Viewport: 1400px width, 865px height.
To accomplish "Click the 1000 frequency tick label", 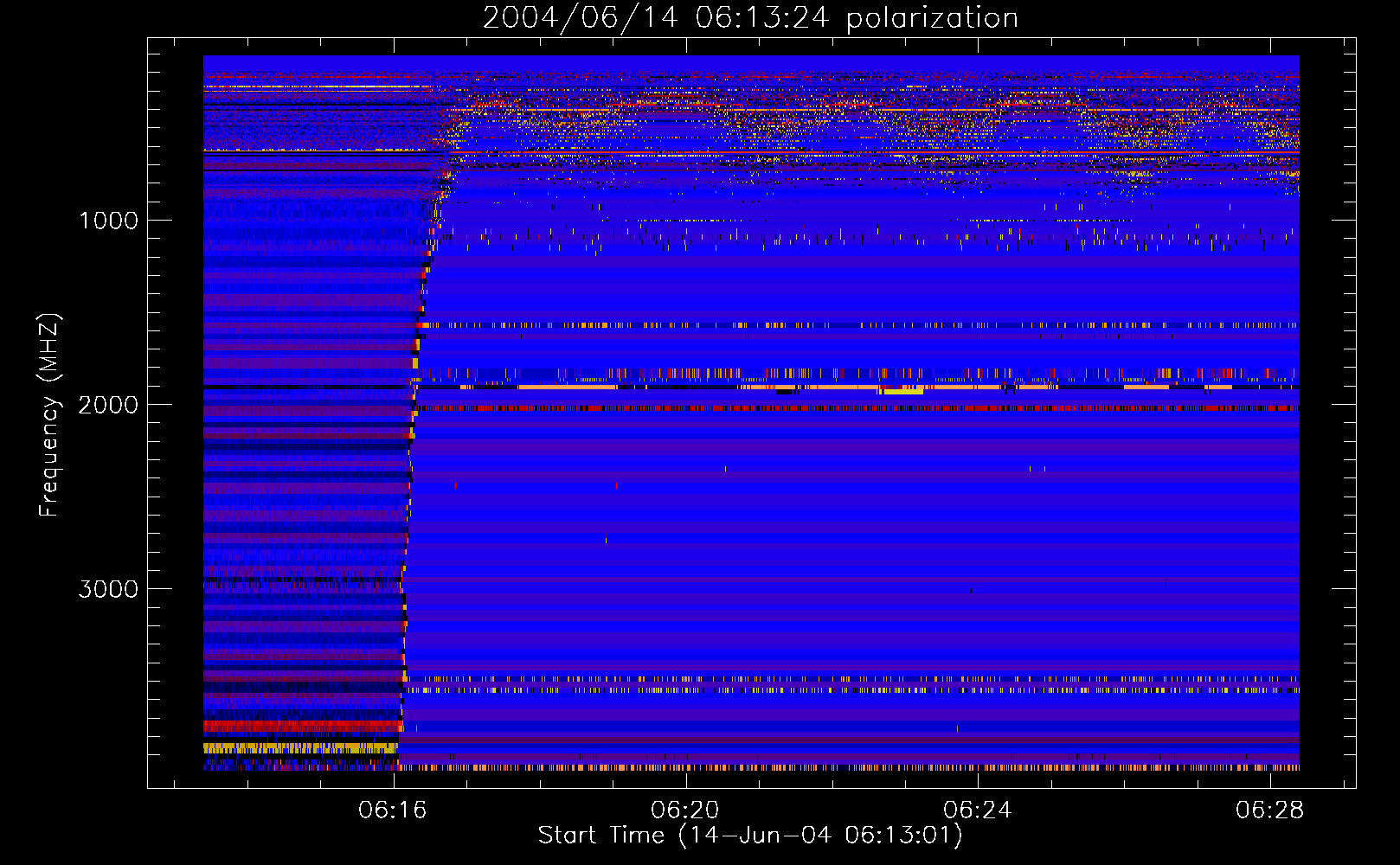I will [x=109, y=221].
